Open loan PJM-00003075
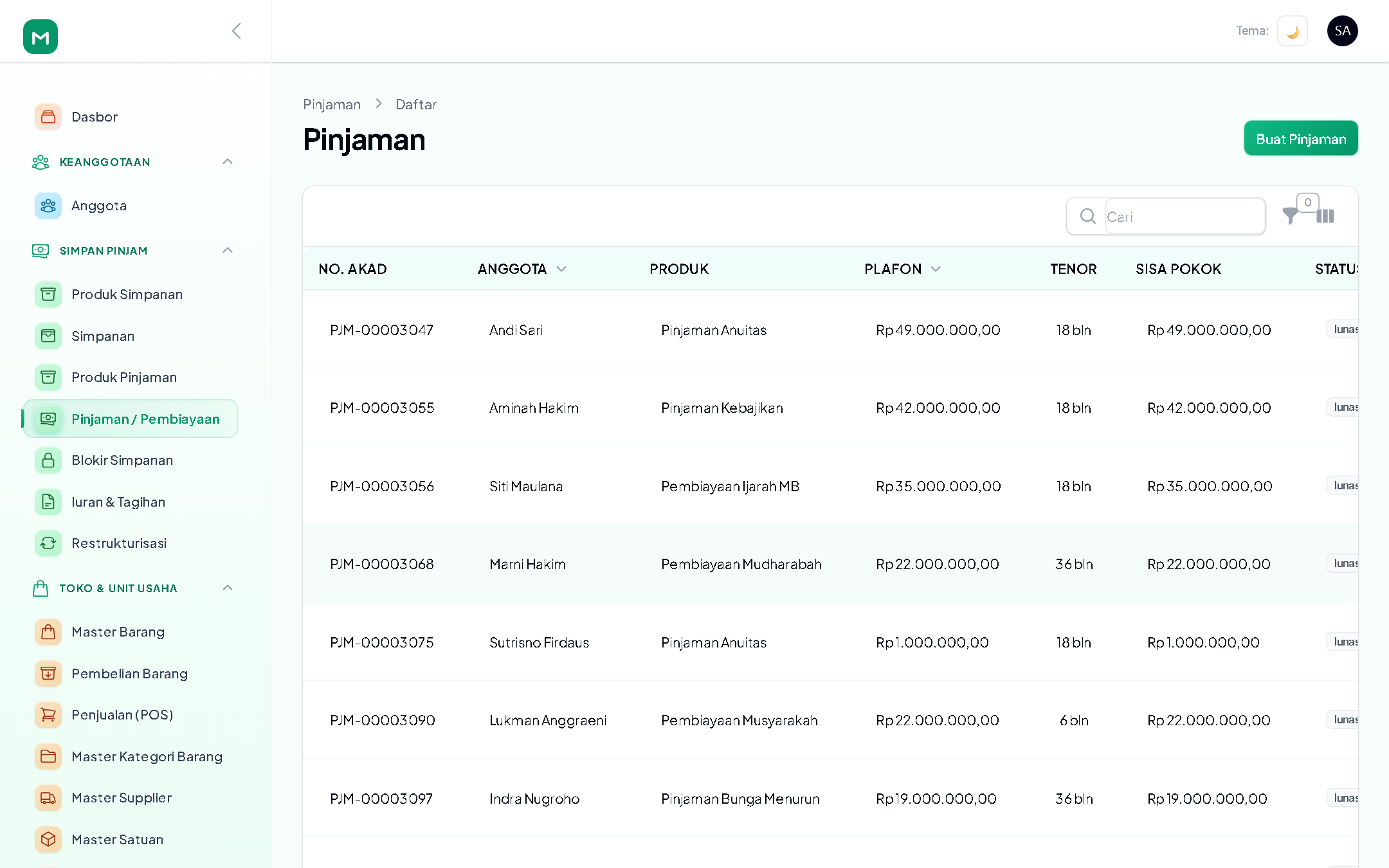1389x868 pixels. (x=382, y=642)
